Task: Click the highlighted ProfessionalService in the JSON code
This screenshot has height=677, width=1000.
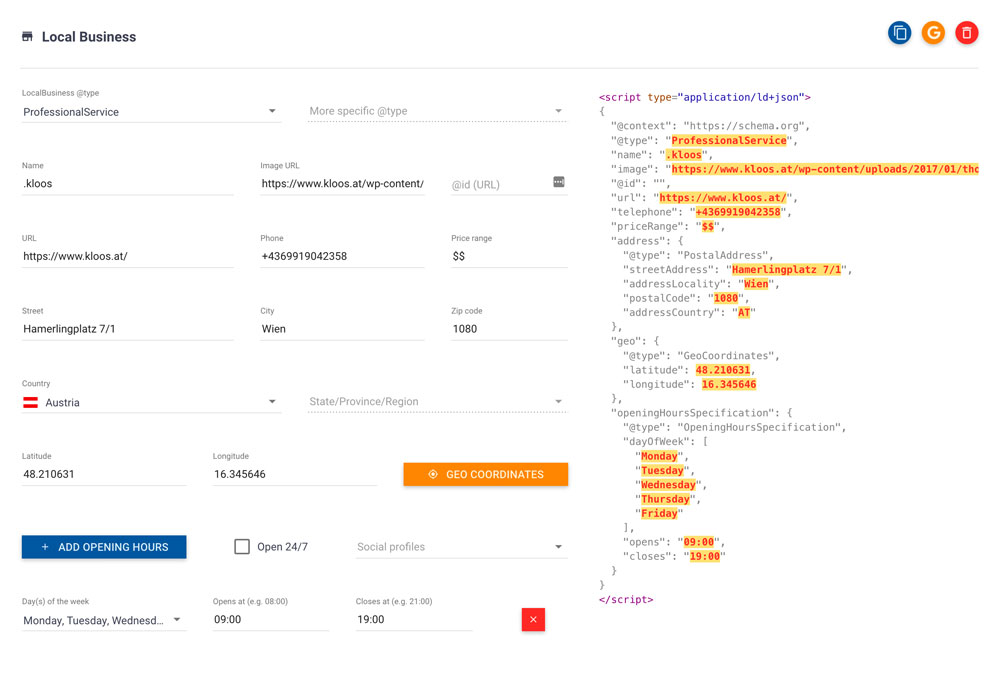Action: [728, 140]
